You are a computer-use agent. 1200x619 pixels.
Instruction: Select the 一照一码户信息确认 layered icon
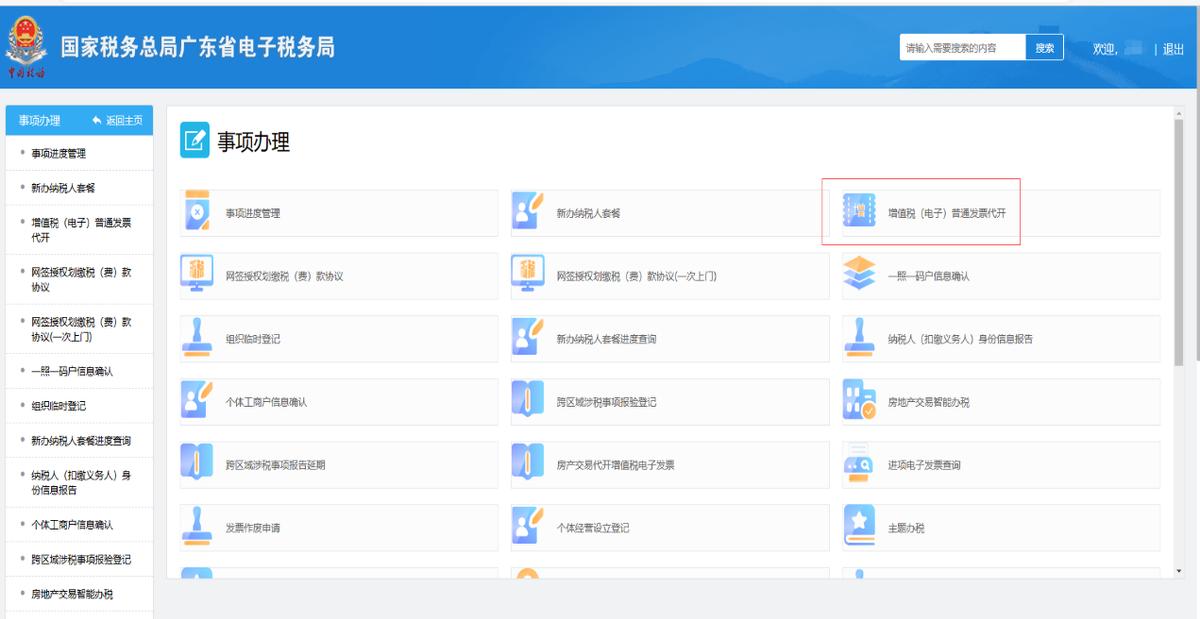pos(858,276)
